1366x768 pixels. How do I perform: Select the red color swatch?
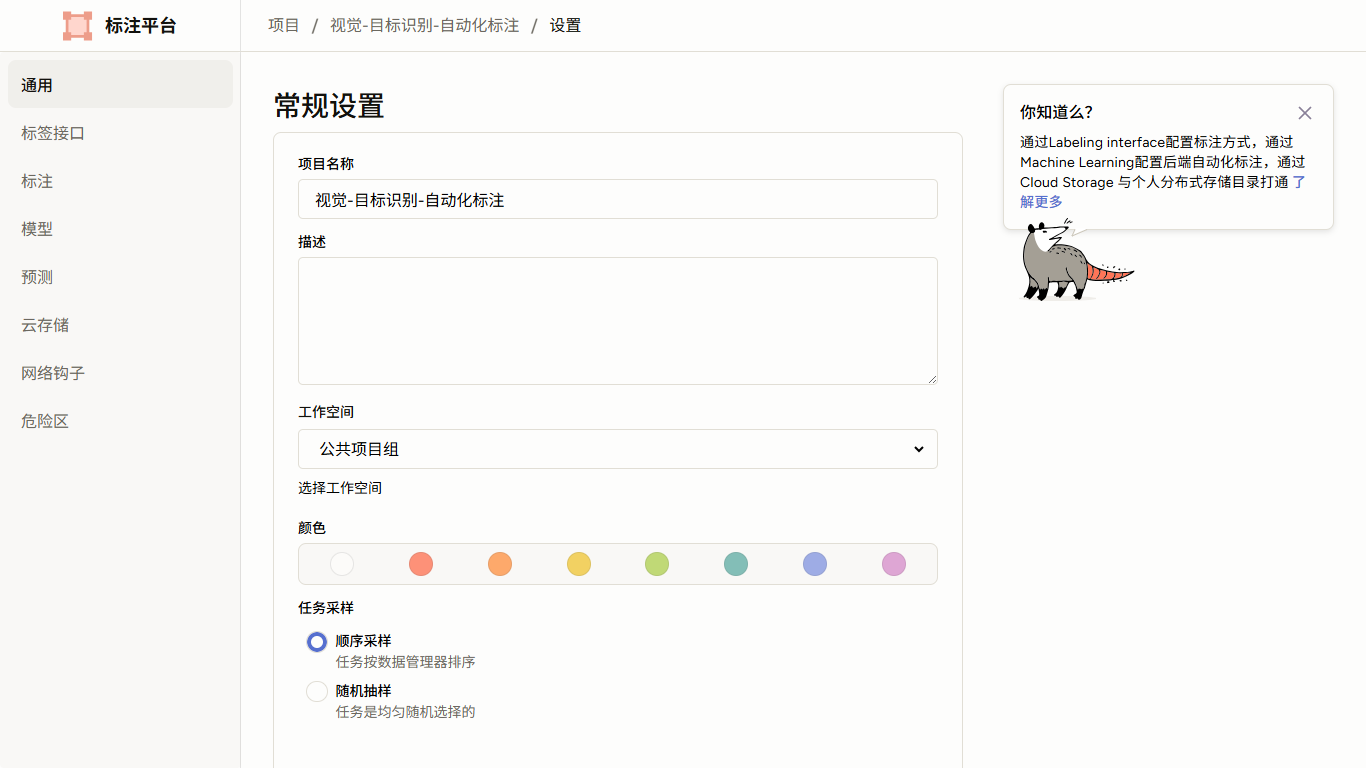pos(421,564)
